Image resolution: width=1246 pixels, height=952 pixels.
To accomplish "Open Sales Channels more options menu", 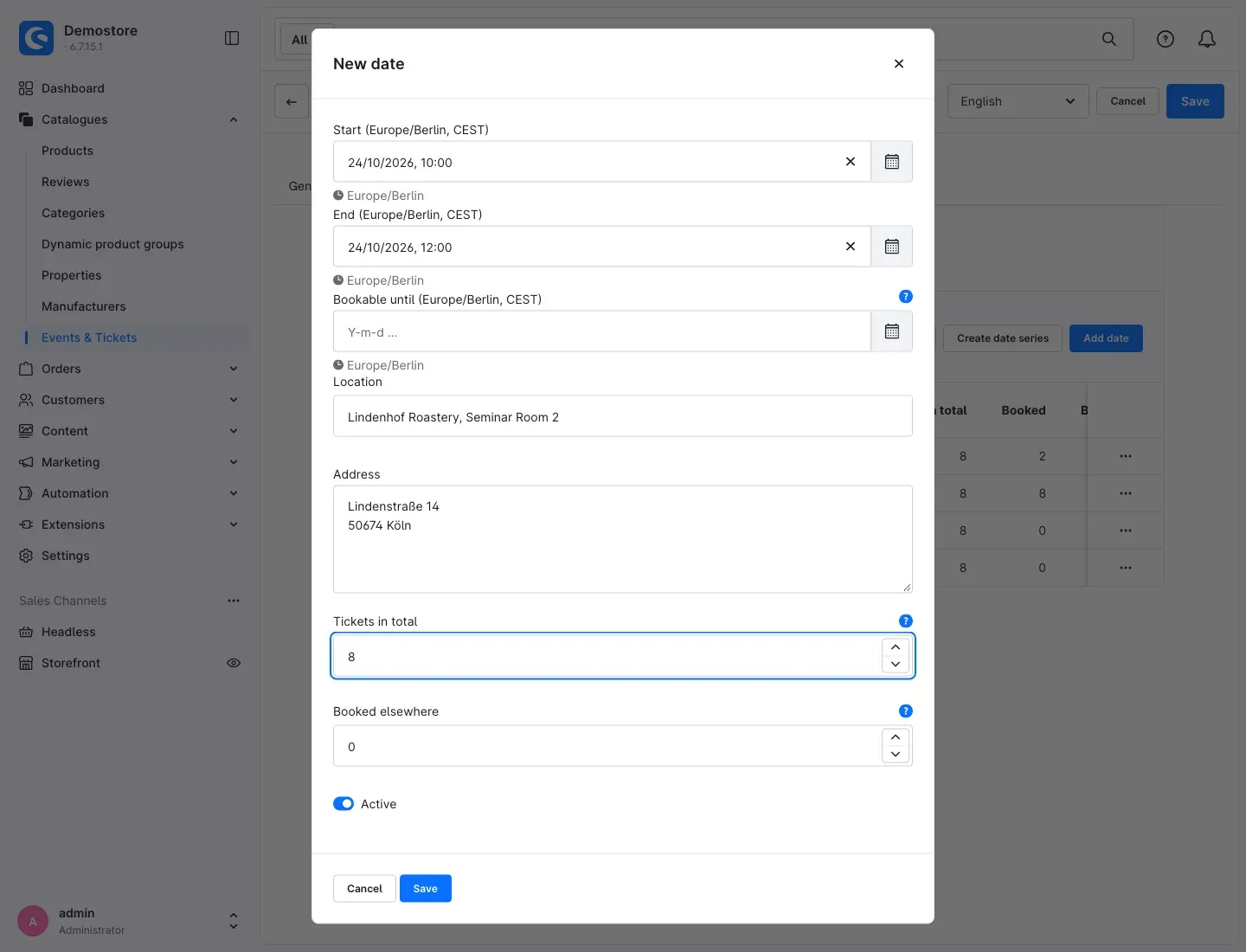I will [x=234, y=601].
